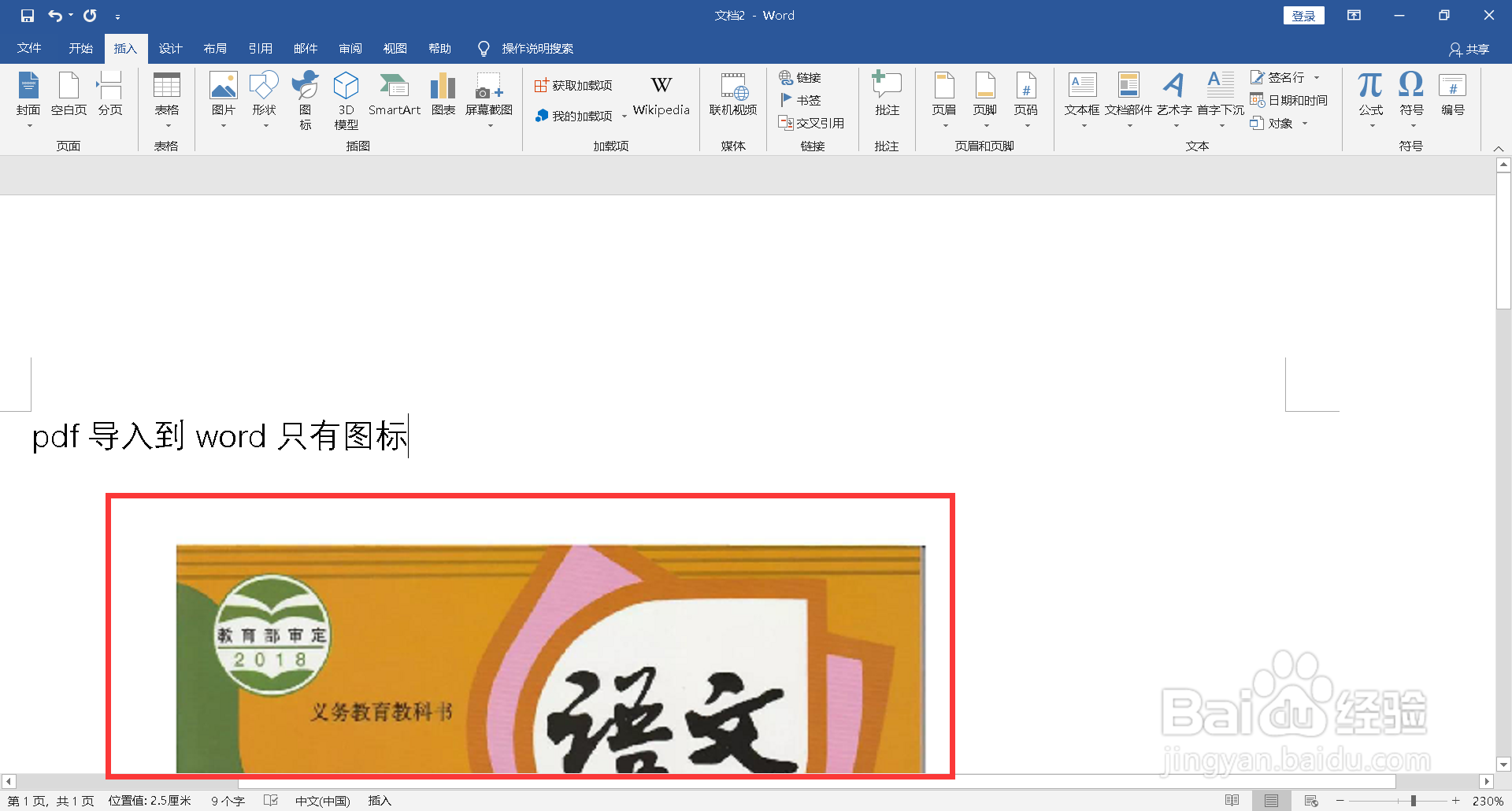The width and height of the screenshot is (1512, 811).
Task: Customize the quick access toolbar dropdown
Action: [x=117, y=17]
